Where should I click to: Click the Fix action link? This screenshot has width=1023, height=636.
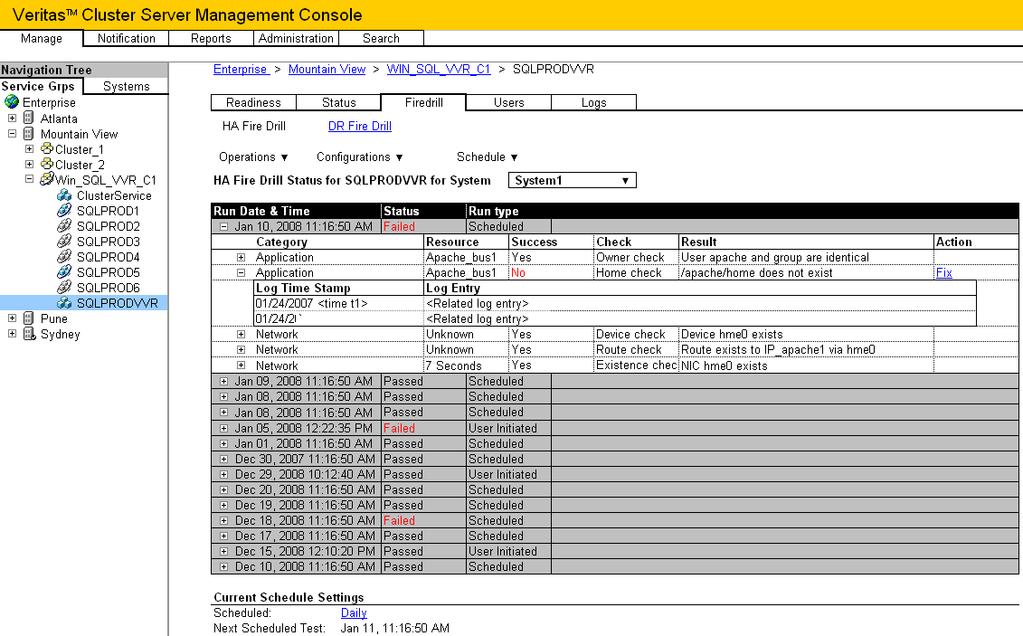944,273
